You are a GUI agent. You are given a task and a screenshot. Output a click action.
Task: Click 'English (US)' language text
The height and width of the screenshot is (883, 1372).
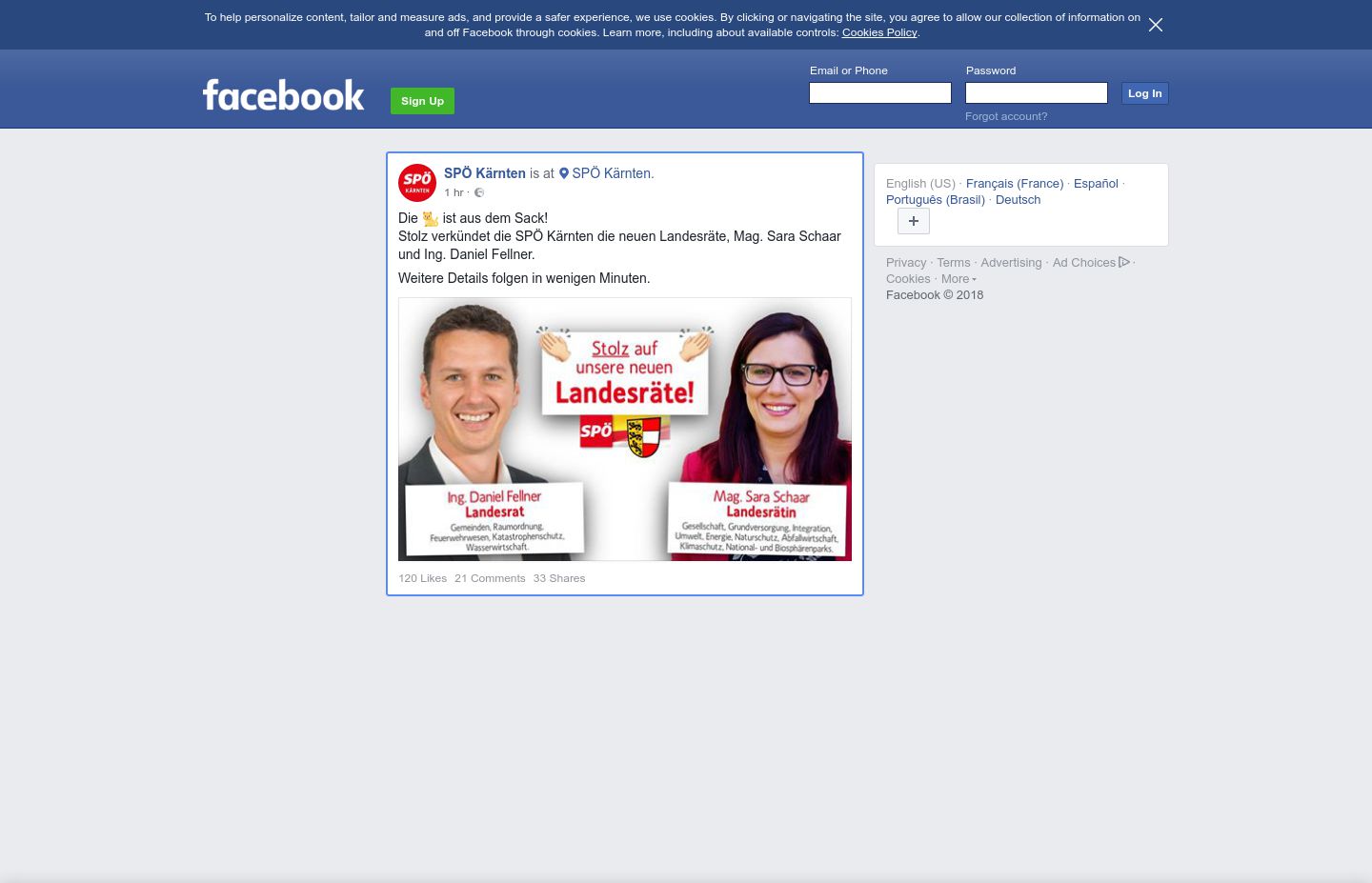[920, 184]
